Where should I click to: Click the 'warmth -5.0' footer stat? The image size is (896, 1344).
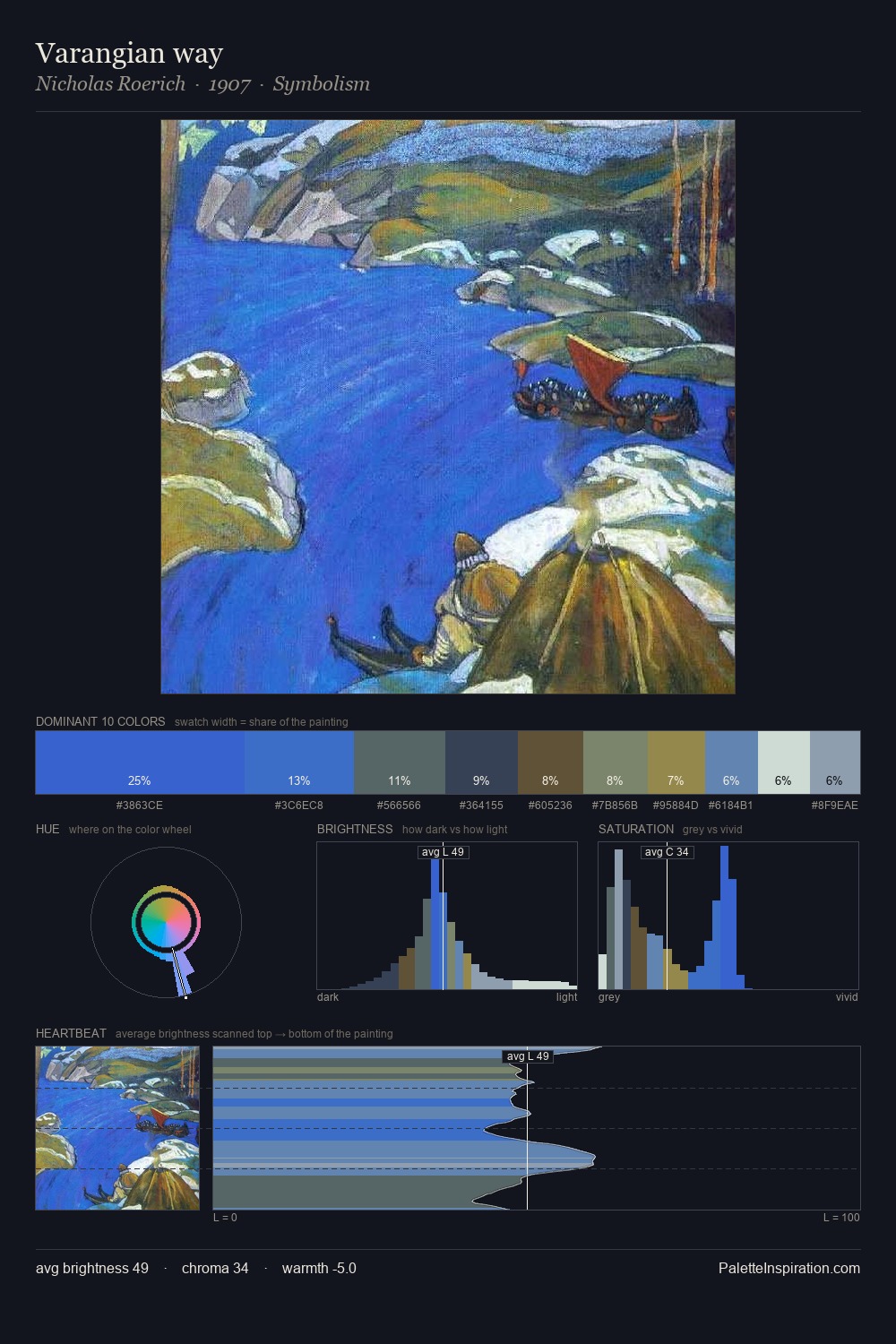[x=319, y=1268]
